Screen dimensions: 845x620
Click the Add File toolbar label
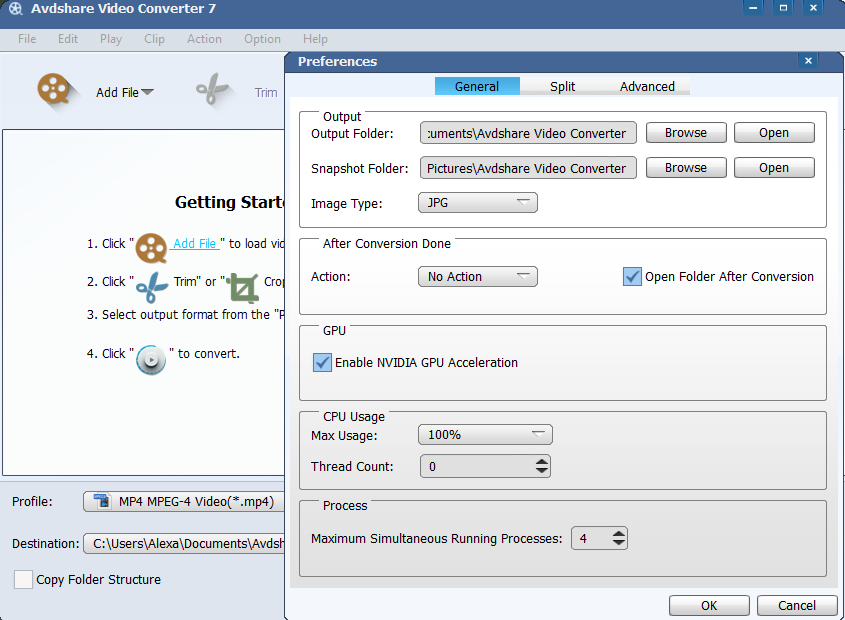click(x=117, y=93)
